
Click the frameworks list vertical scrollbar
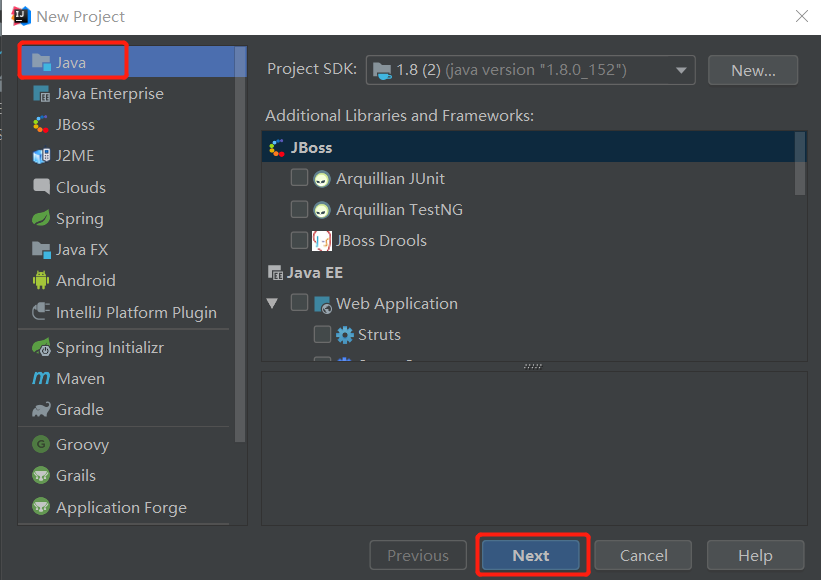click(799, 165)
